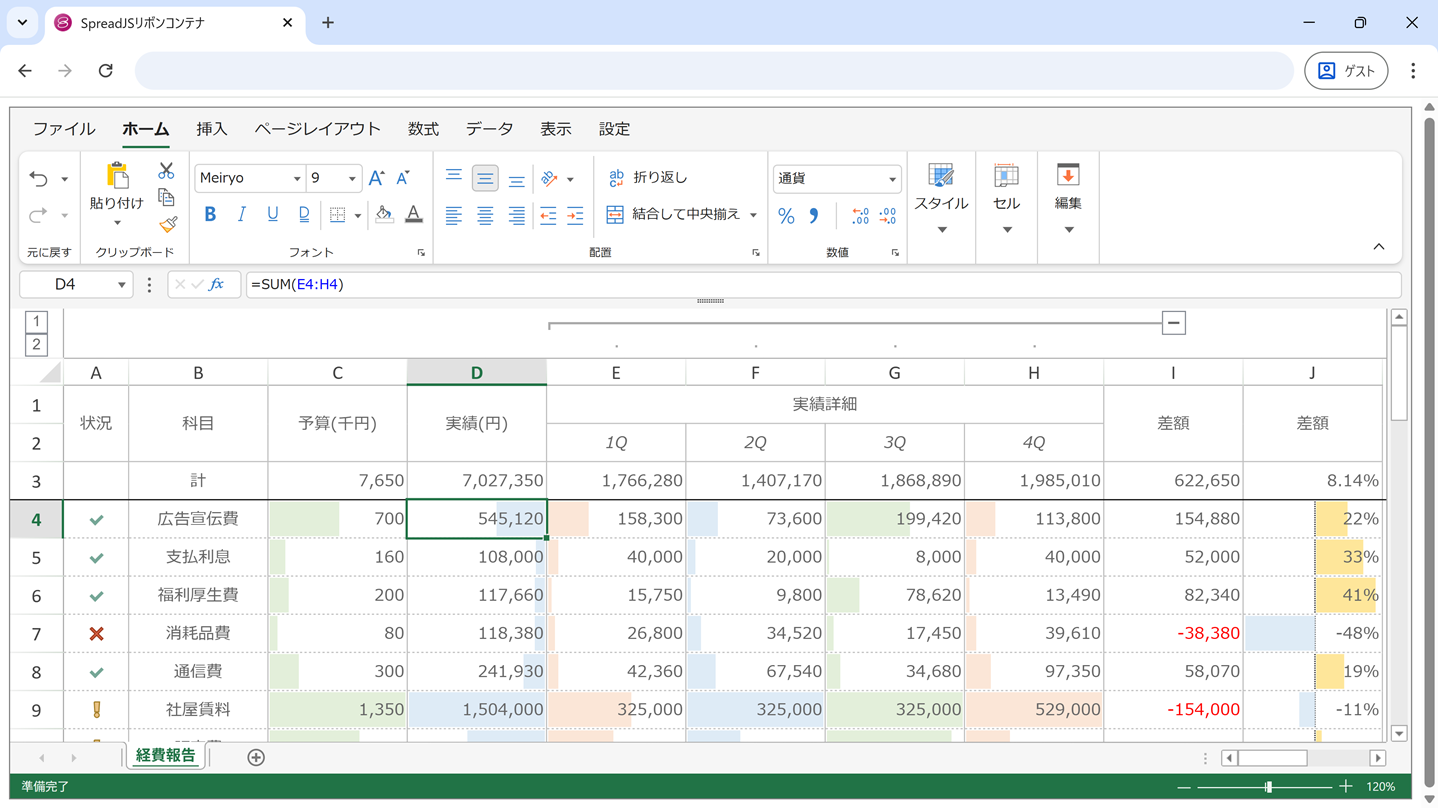1438x808 pixels.
Task: Click the Redo arrow icon
Action: [38, 215]
